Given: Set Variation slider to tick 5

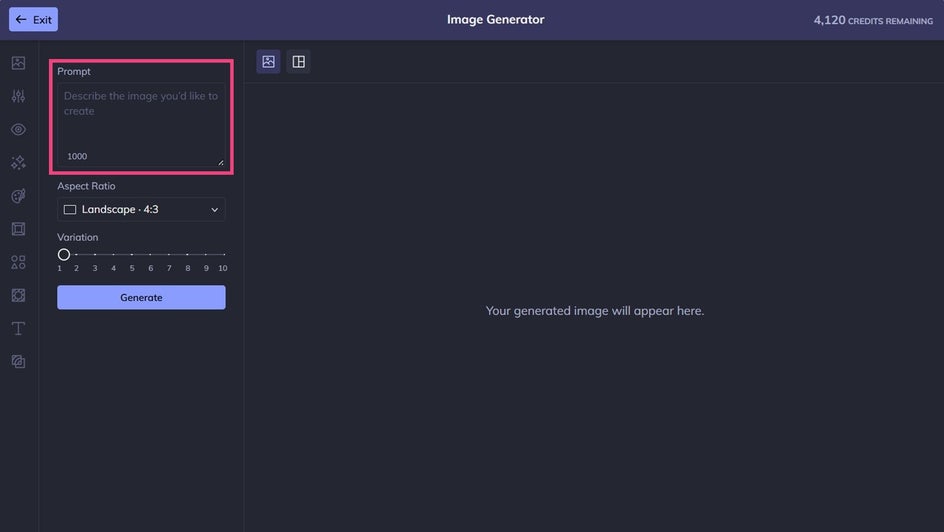Looking at the screenshot, I should [132, 255].
